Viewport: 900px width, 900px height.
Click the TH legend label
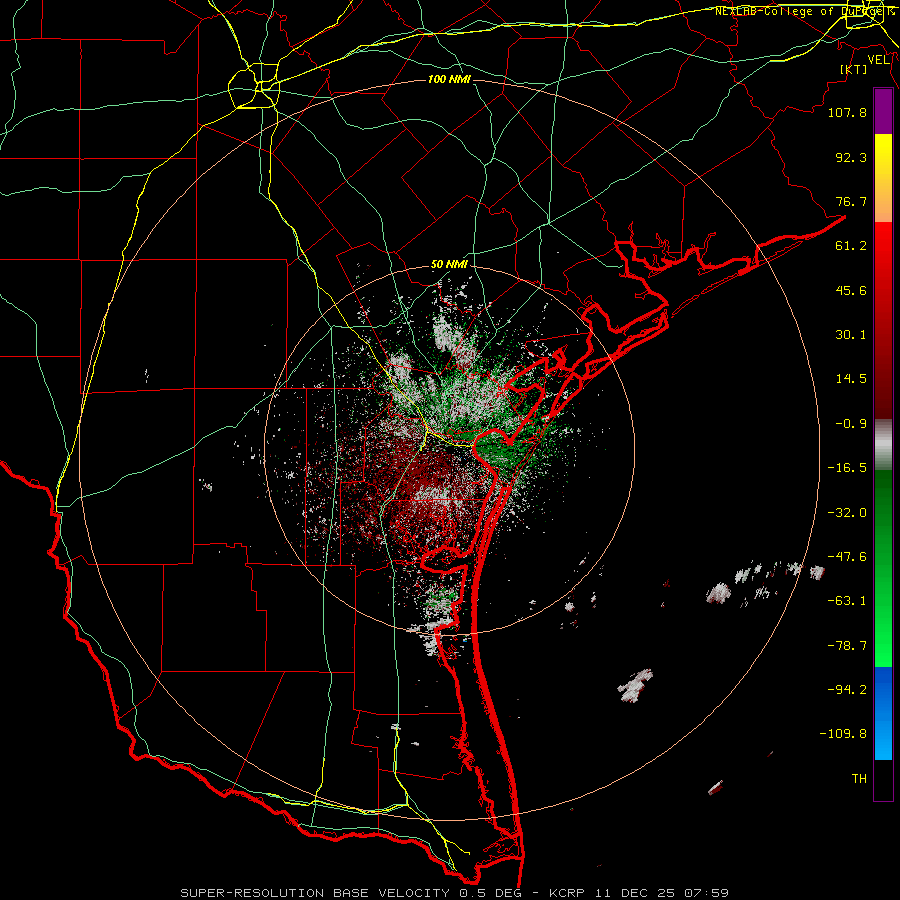click(x=859, y=779)
